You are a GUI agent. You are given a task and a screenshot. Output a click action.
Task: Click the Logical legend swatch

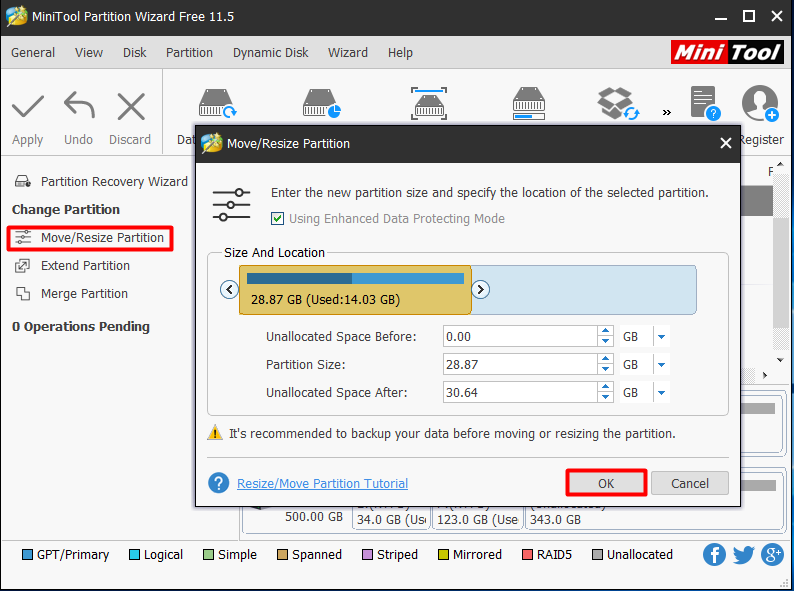tap(134, 555)
